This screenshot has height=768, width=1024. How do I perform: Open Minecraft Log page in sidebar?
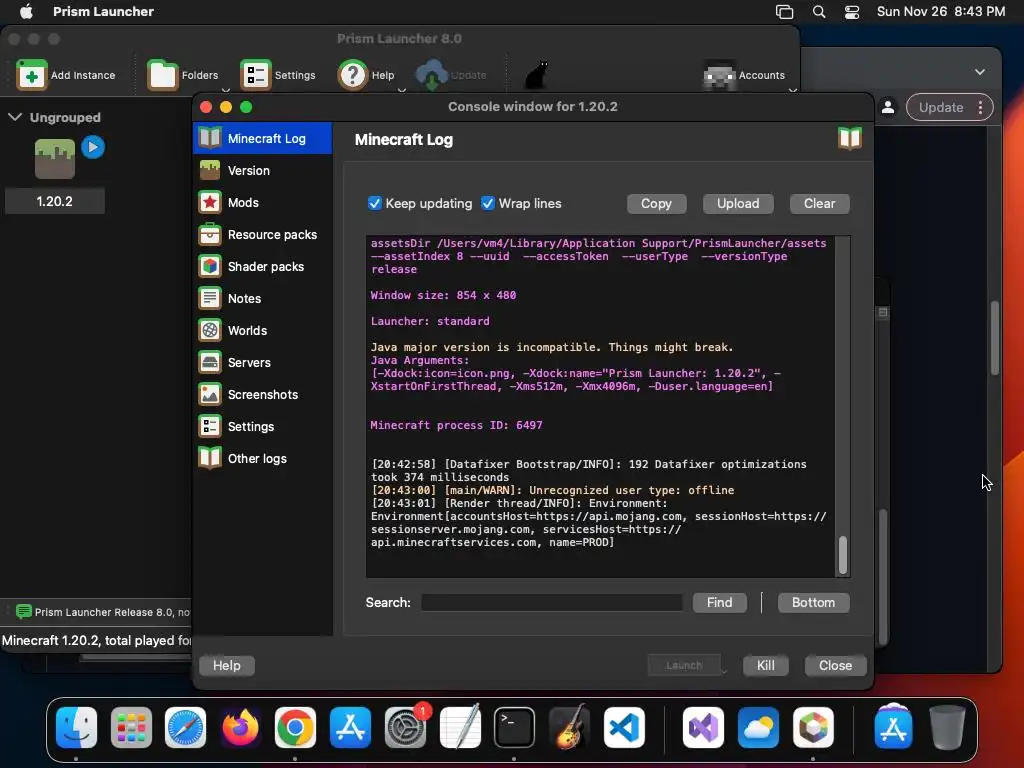pyautogui.click(x=263, y=138)
